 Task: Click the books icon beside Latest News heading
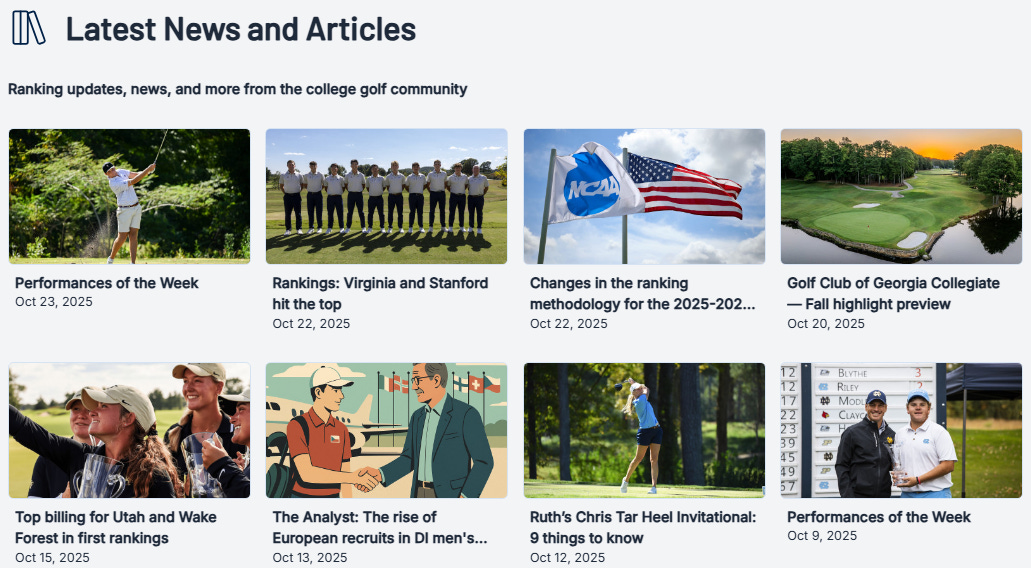[28, 28]
